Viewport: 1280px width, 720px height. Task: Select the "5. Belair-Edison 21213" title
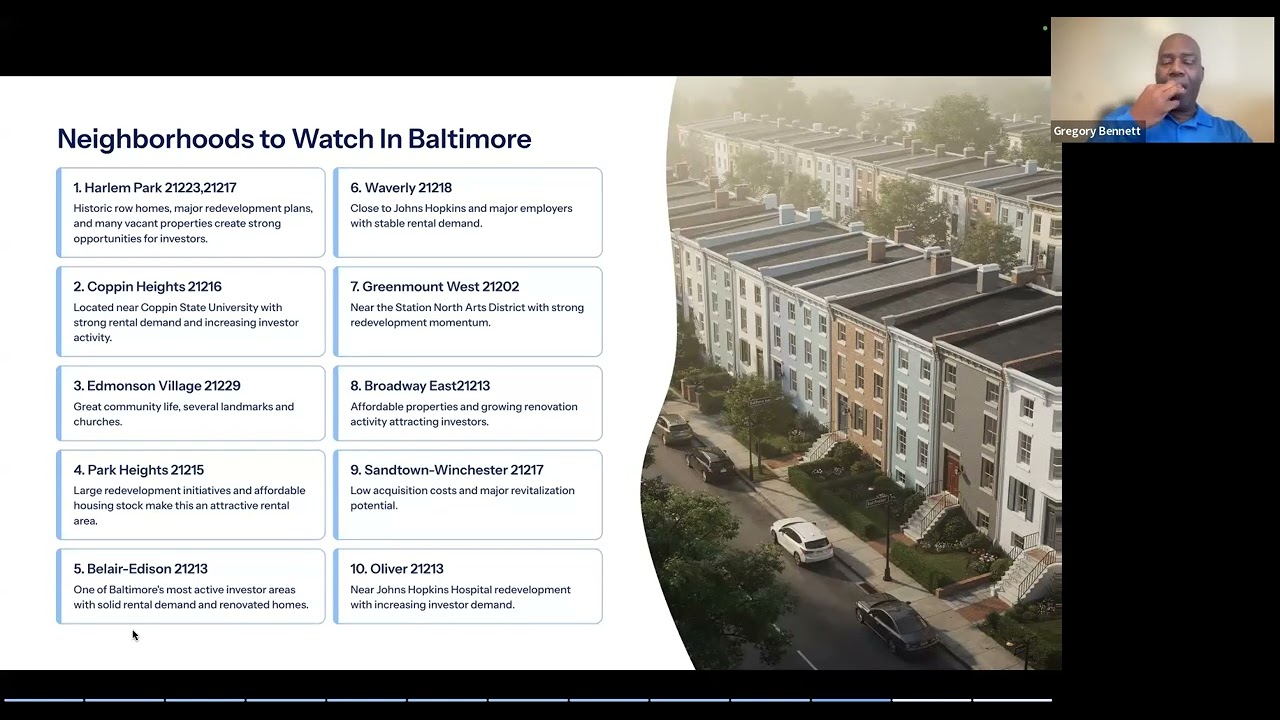(141, 569)
